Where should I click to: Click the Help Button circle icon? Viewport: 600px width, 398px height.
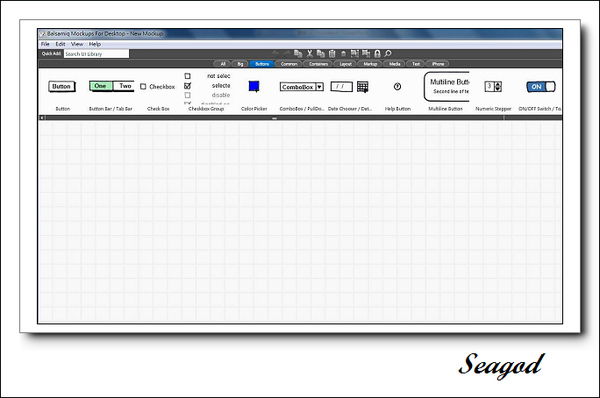(397, 86)
